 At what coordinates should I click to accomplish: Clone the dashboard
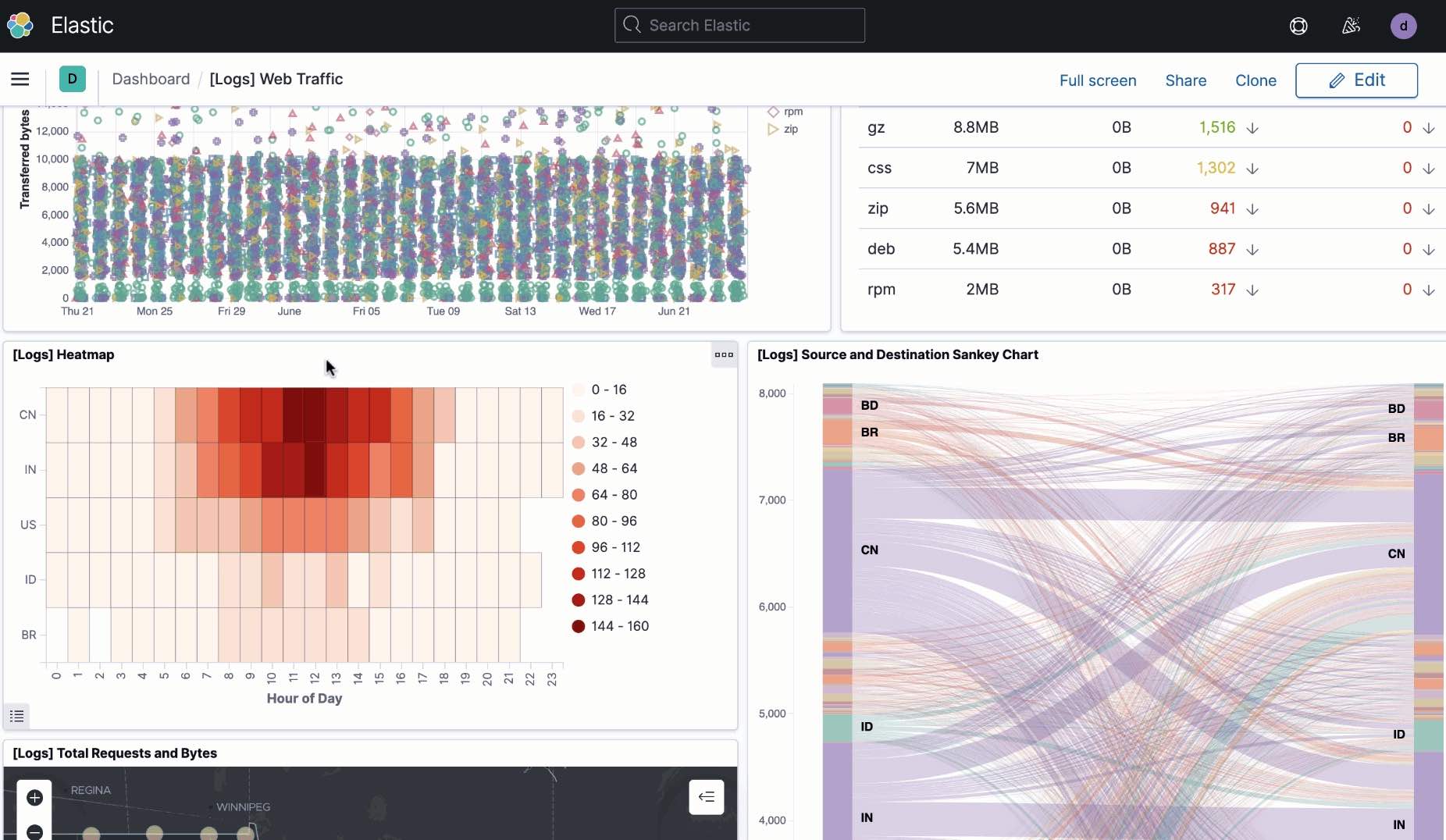pos(1255,80)
